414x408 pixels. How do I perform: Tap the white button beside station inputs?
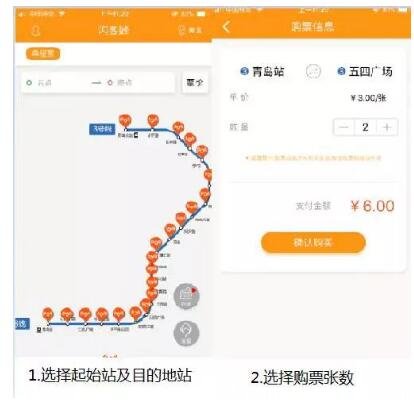(195, 82)
